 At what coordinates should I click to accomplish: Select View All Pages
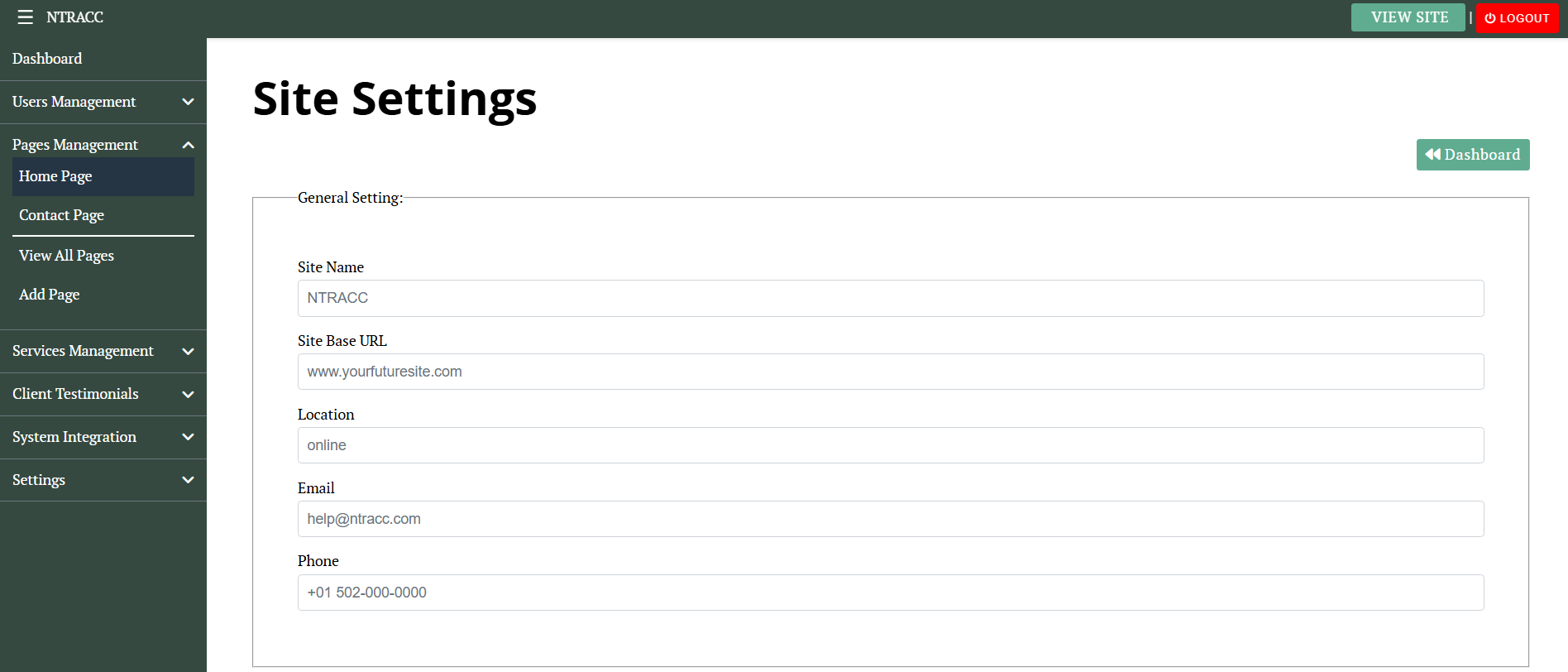pos(66,256)
